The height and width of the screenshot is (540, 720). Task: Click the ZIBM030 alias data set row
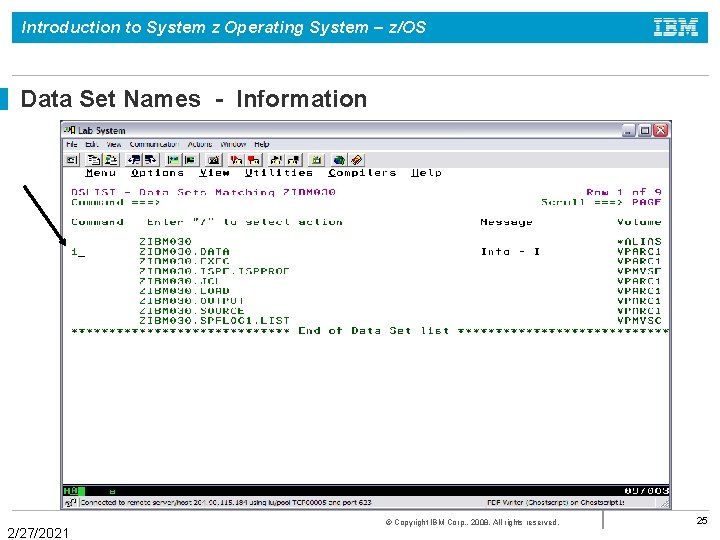point(165,242)
